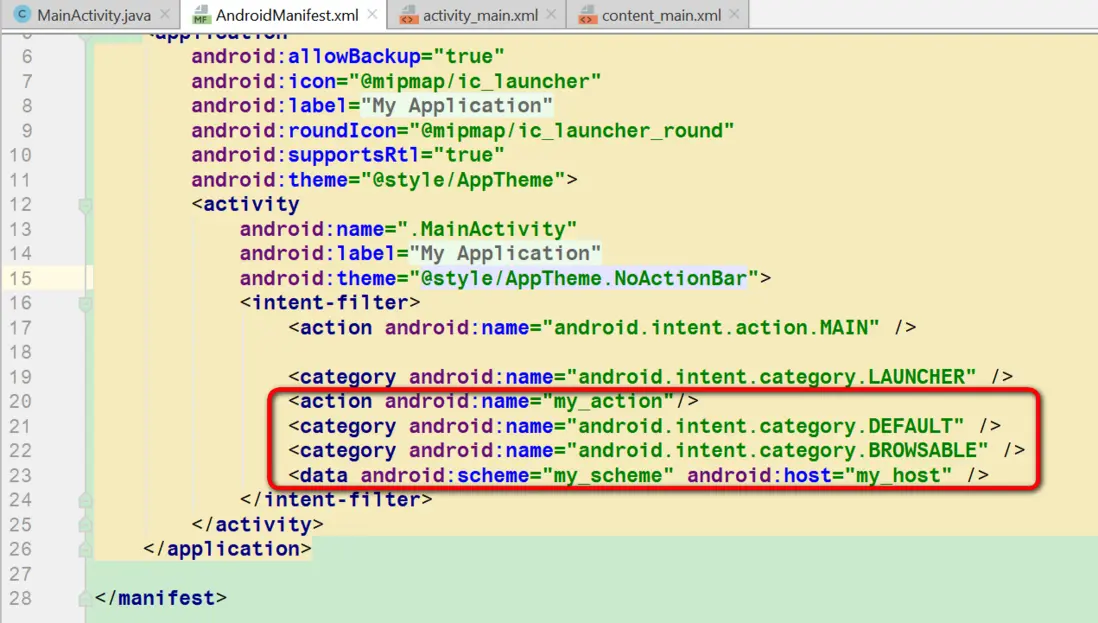Click "android.intent.category.DEFAULT" value
Image resolution: width=1098 pixels, height=623 pixels.
[x=765, y=426]
